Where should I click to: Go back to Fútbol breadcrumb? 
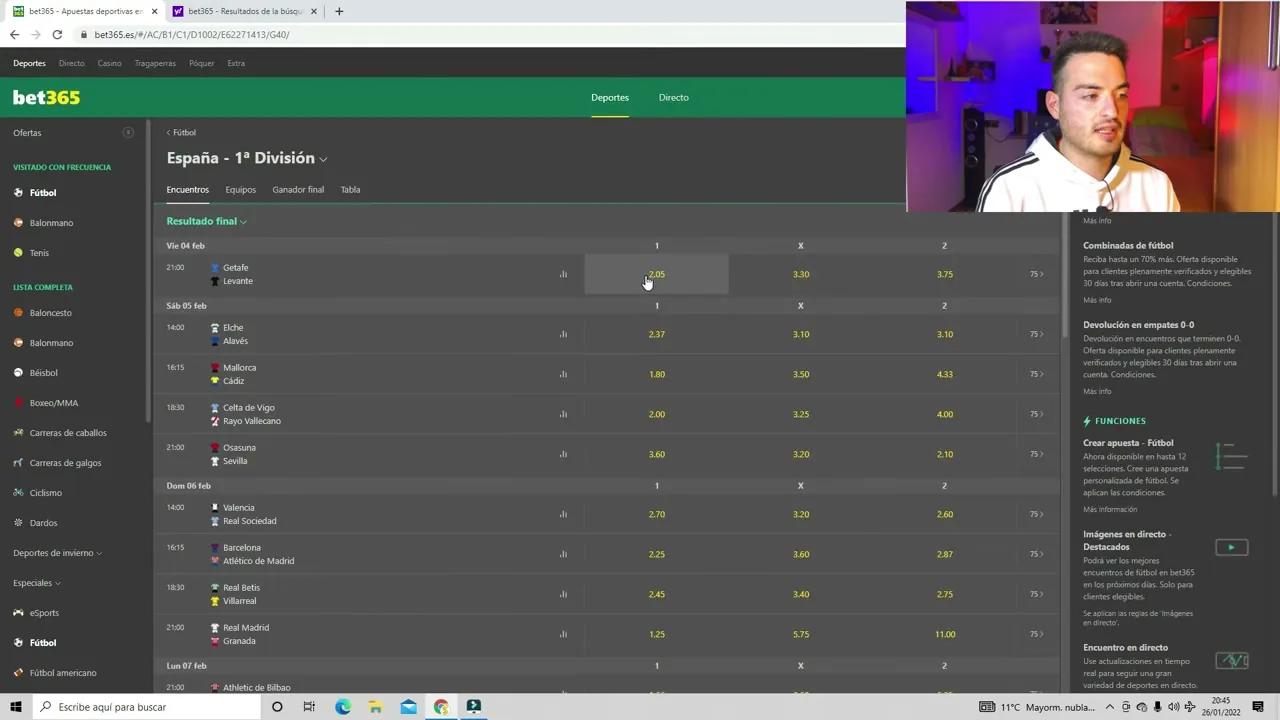tap(181, 132)
